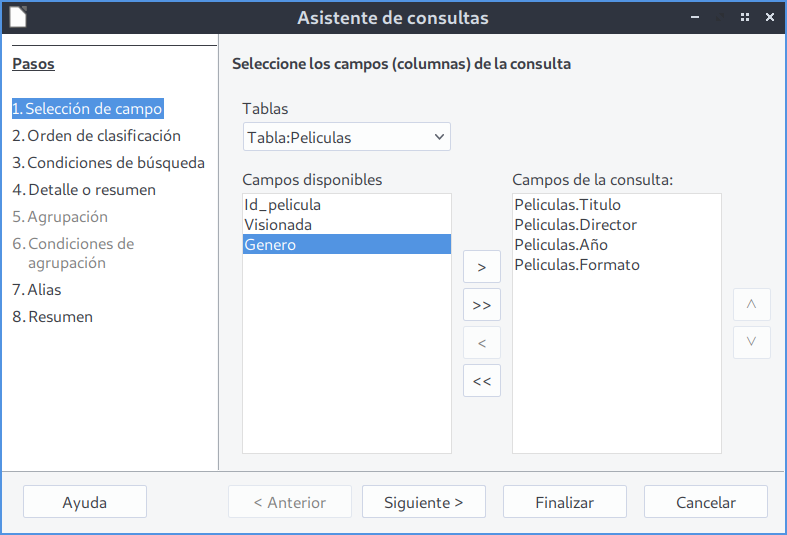787x535 pixels.
Task: Select Id_pelicula in available fields
Action: click(x=283, y=205)
